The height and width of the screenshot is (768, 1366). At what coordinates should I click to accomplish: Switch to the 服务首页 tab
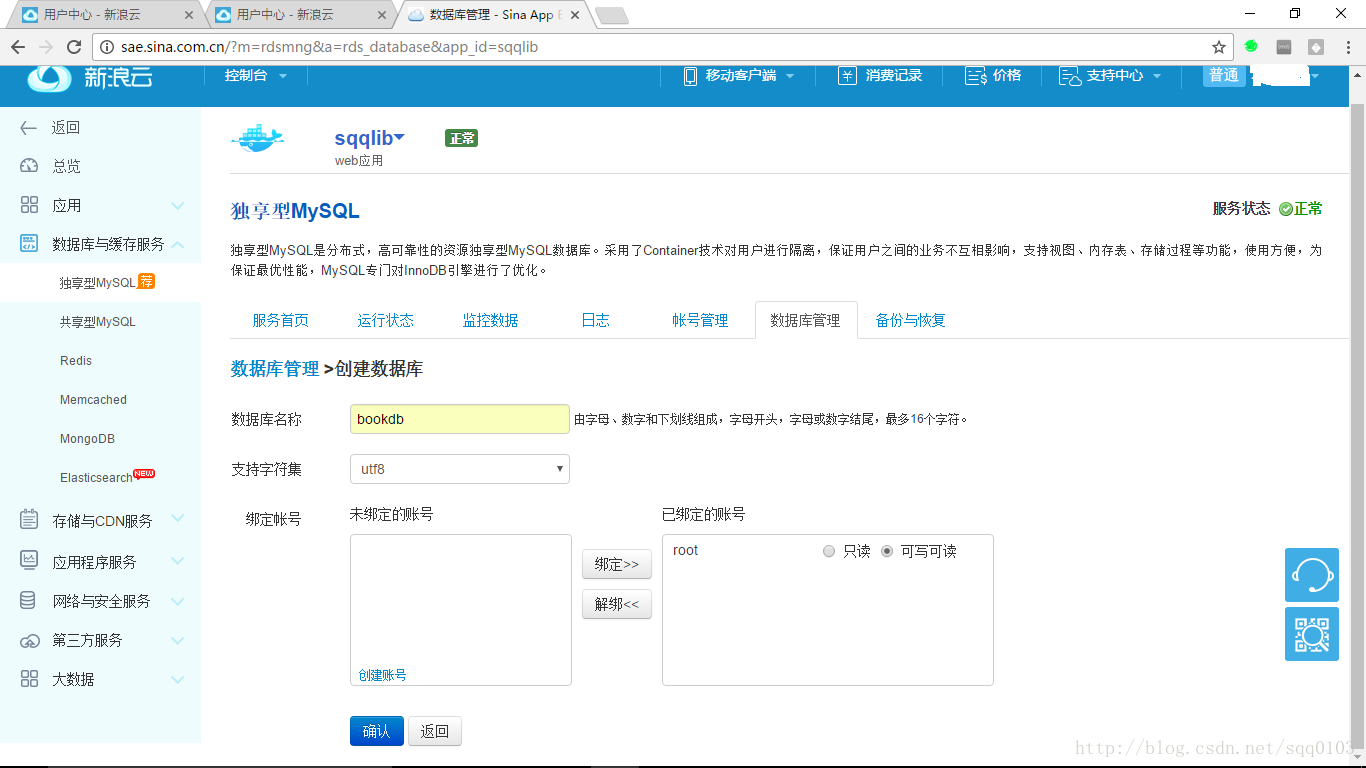pos(281,320)
